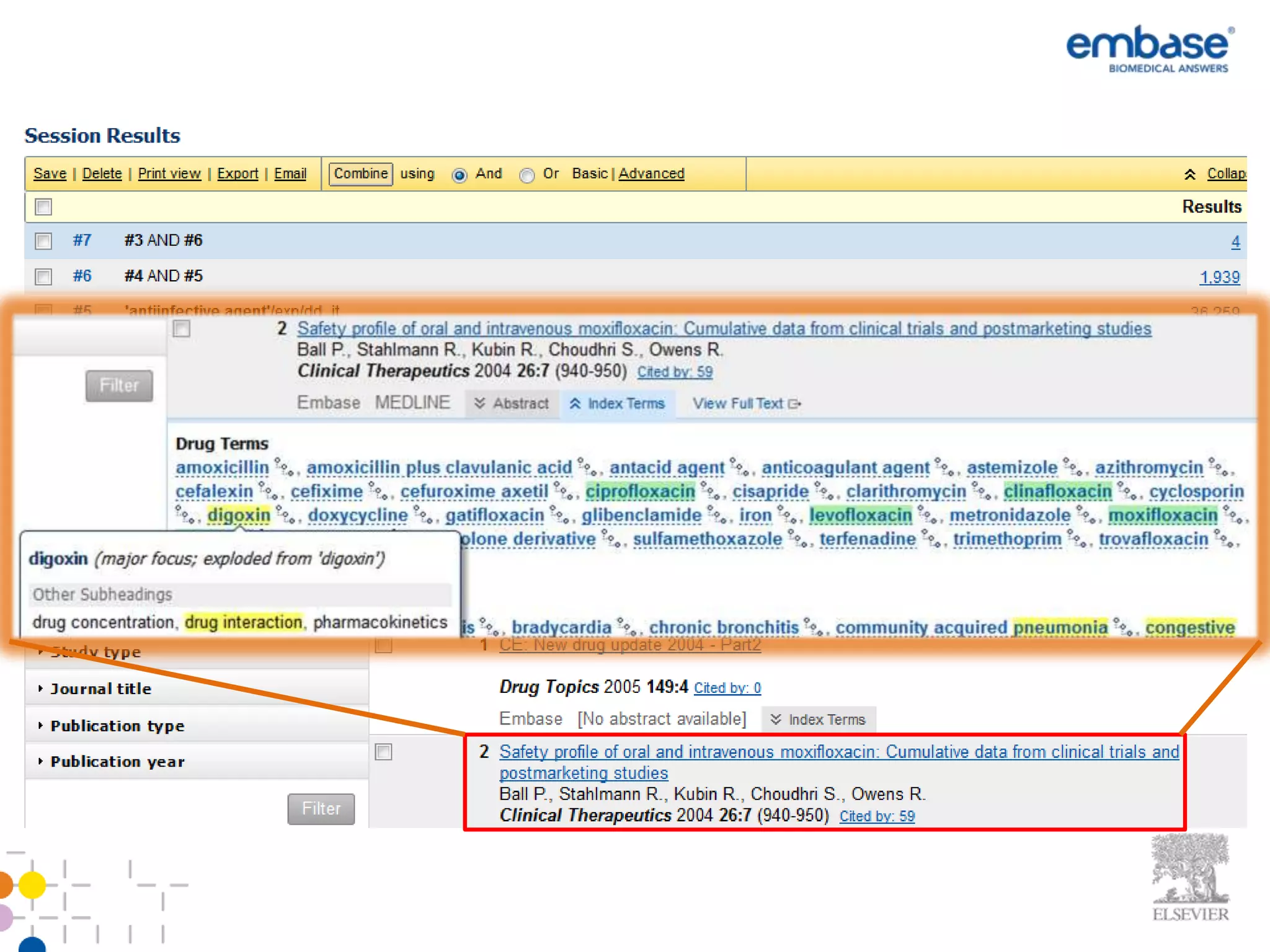Viewport: 1270px width, 952px height.
Task: Expand the Publication type filter
Action: (x=117, y=726)
